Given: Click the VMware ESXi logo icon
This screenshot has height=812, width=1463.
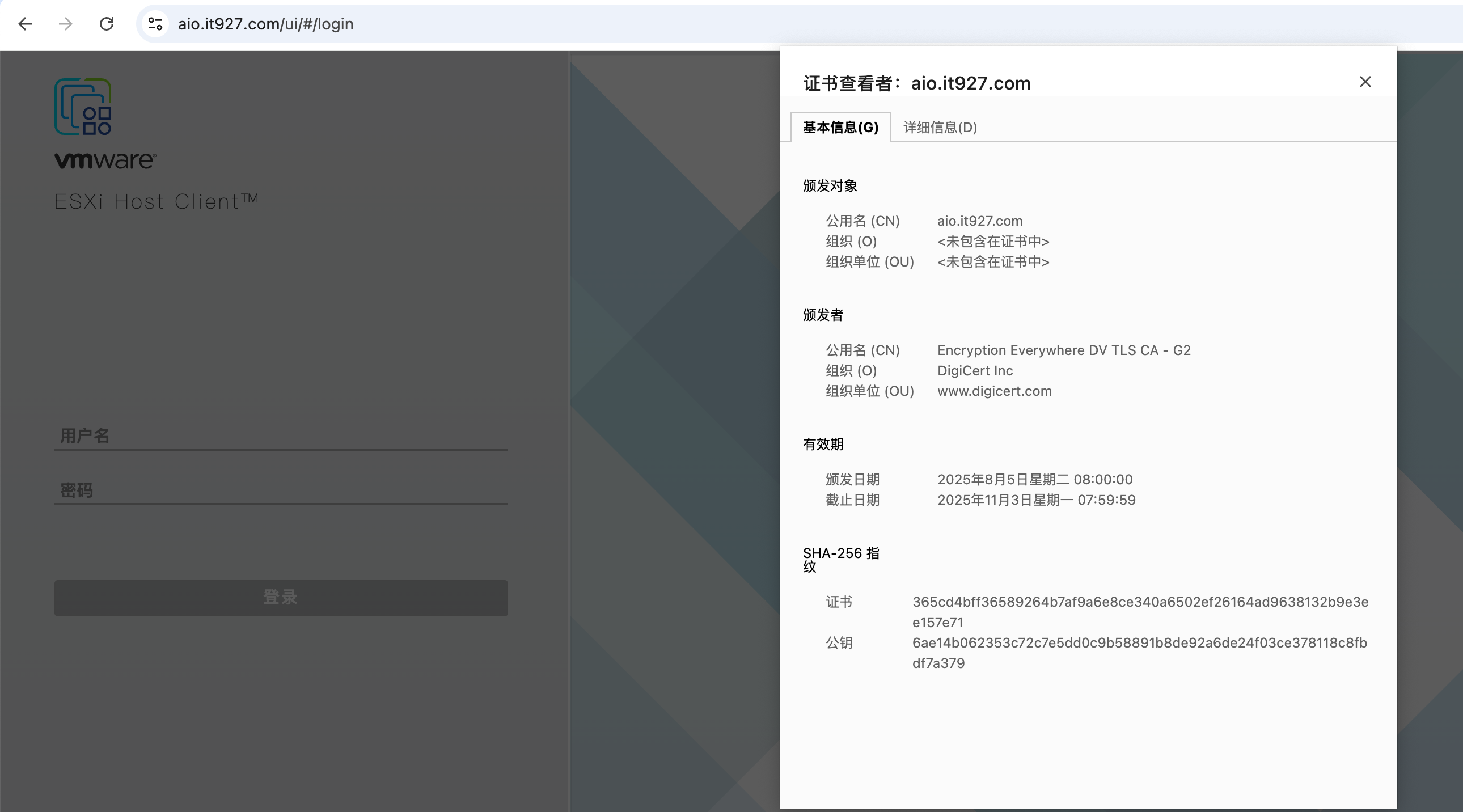Looking at the screenshot, I should (83, 107).
